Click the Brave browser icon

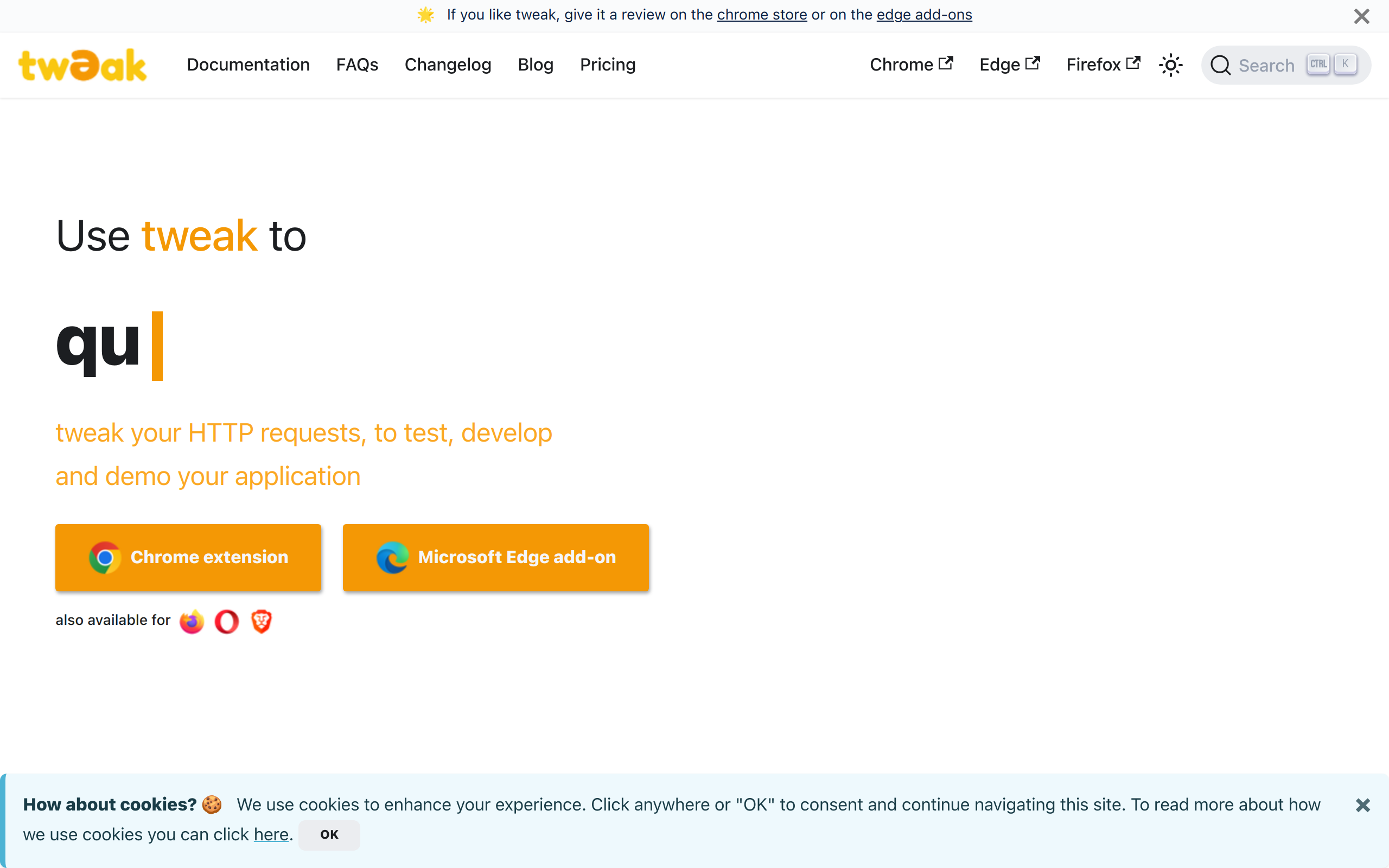tap(261, 621)
